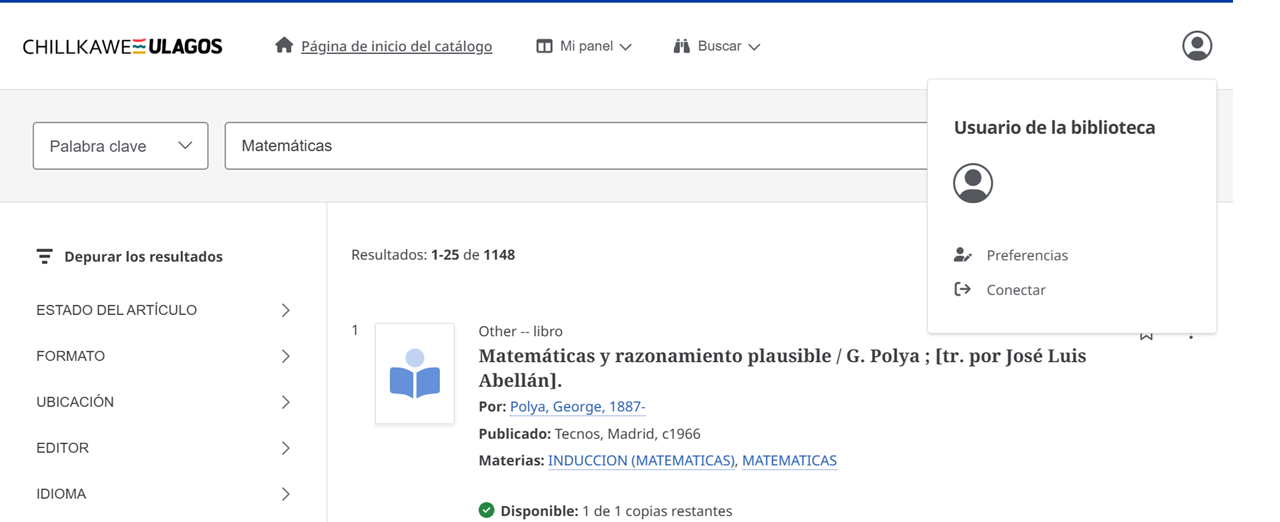Click the Depurar los resultados filter icon
This screenshot has width=1280, height=522.
44,257
